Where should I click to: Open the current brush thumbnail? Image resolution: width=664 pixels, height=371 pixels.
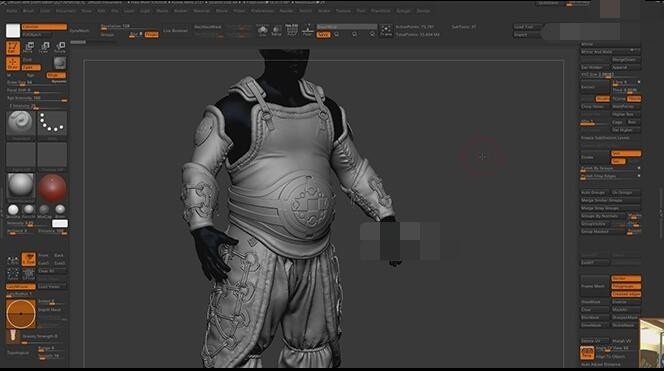(21, 123)
